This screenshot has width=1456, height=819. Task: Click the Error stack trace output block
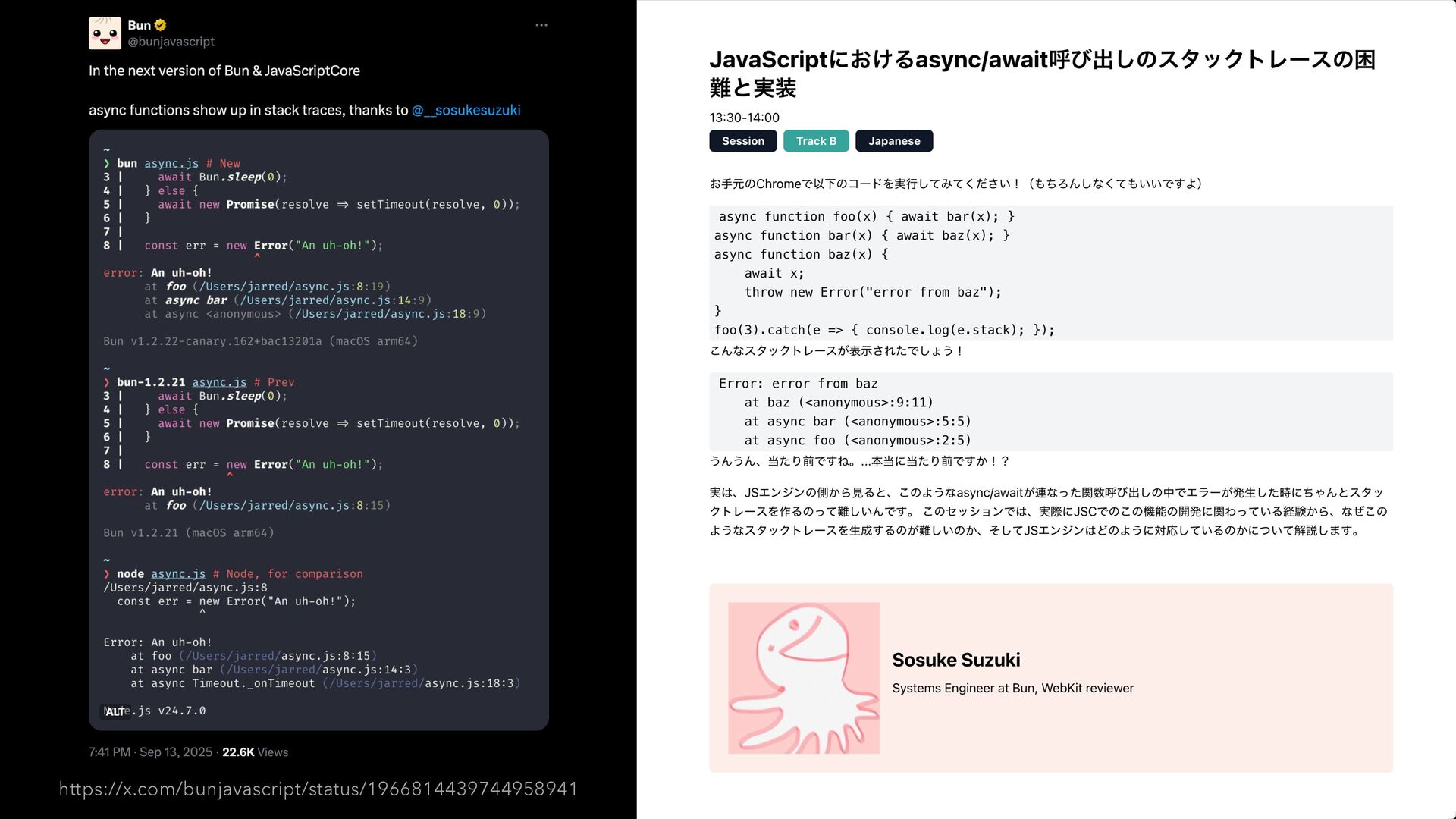pos(1050,412)
